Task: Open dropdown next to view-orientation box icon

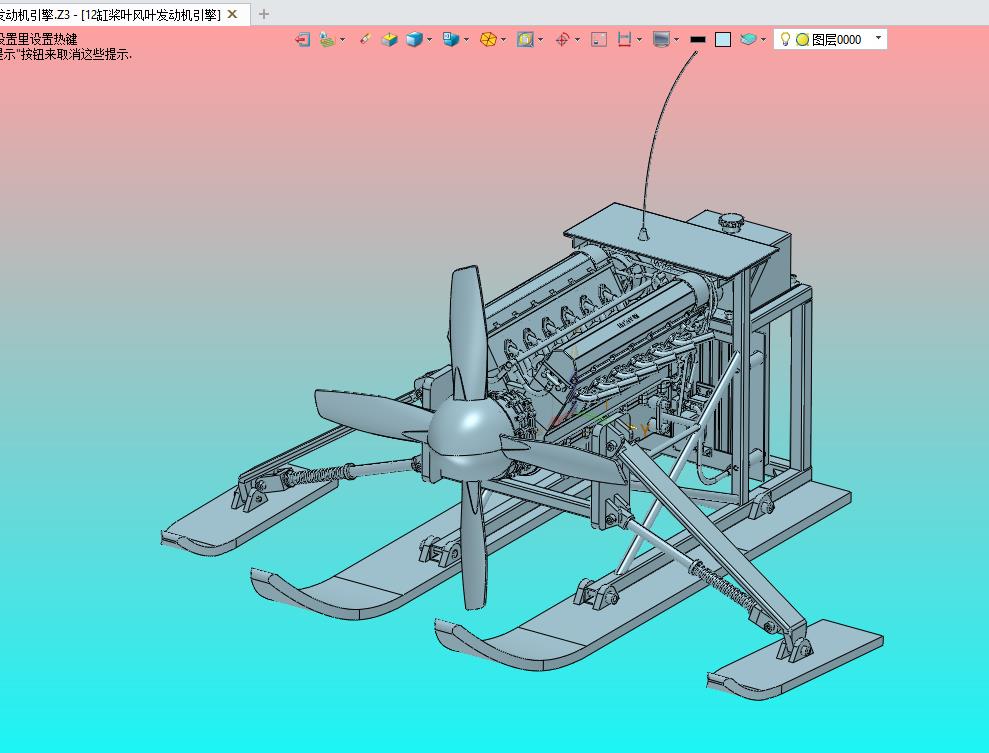Action: pos(466,40)
